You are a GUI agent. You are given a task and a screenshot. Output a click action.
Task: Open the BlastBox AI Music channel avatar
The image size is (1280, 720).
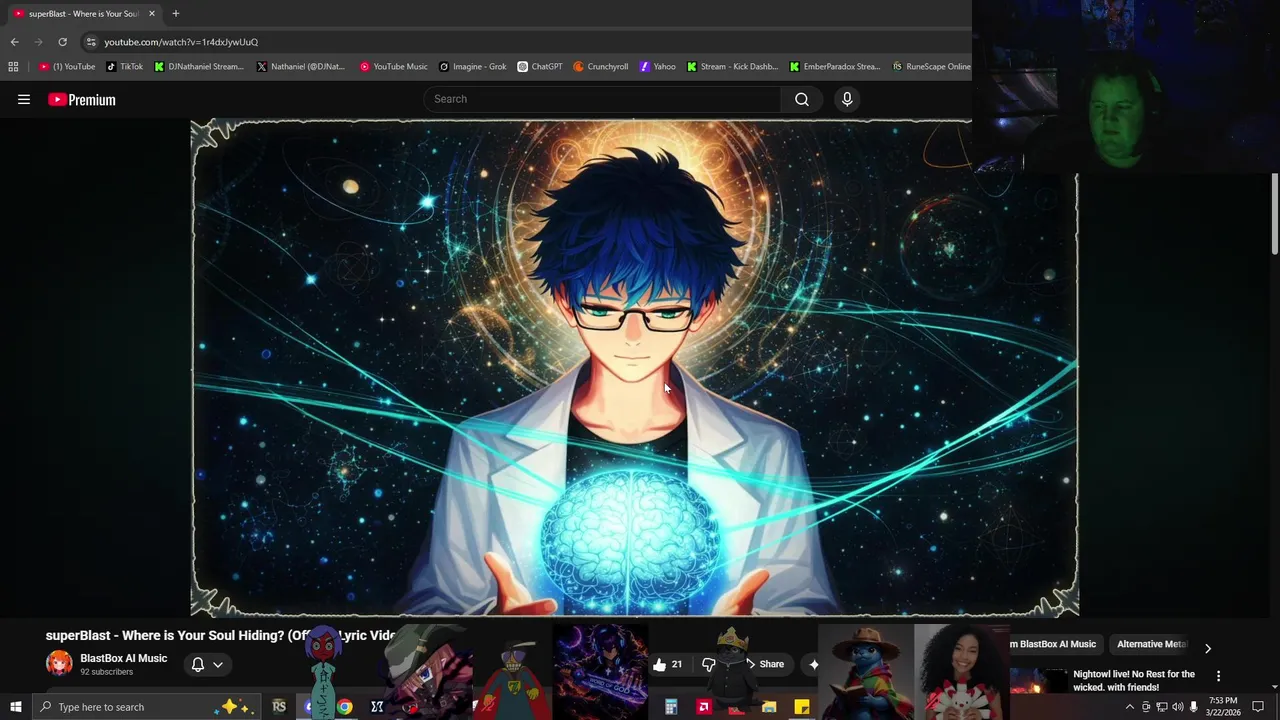pos(59,664)
